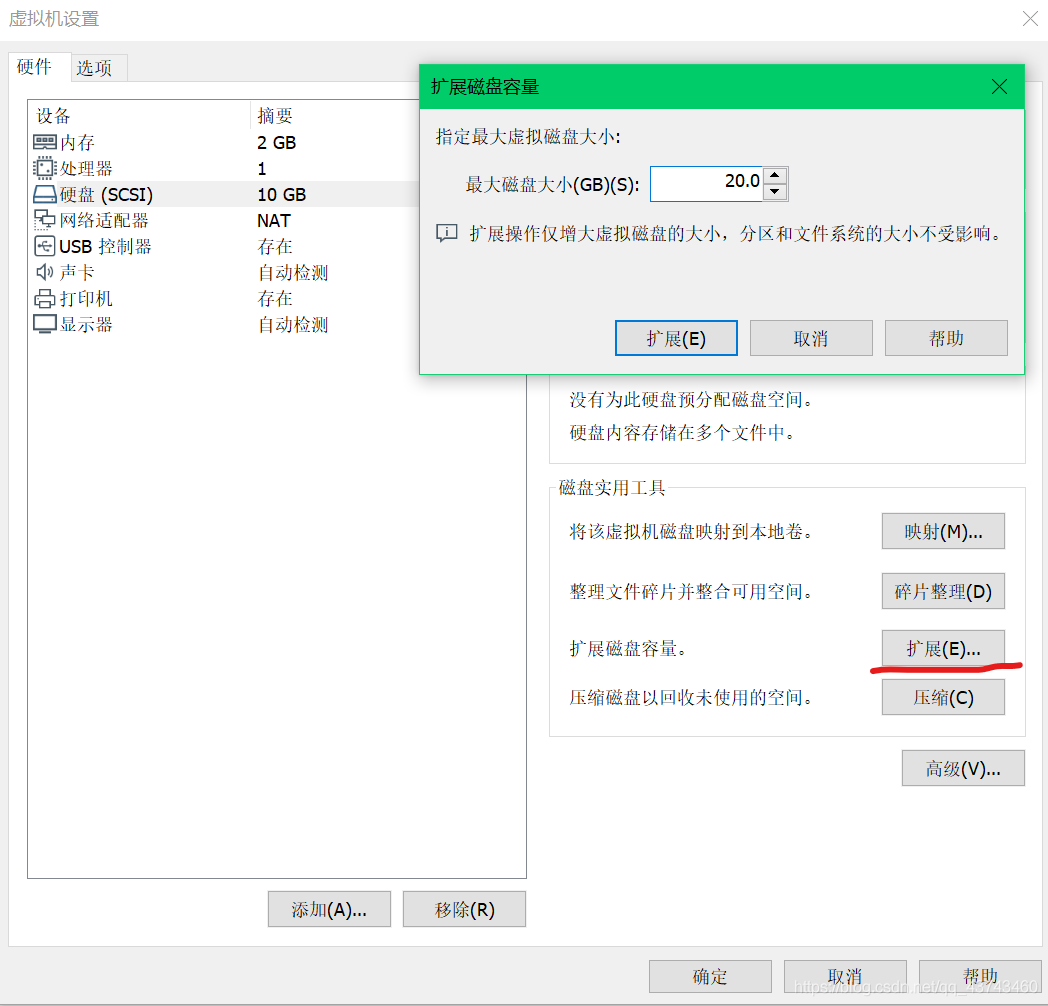Select the USB 控制器 icon
Image resolution: width=1048 pixels, height=1006 pixels.
[x=44, y=246]
